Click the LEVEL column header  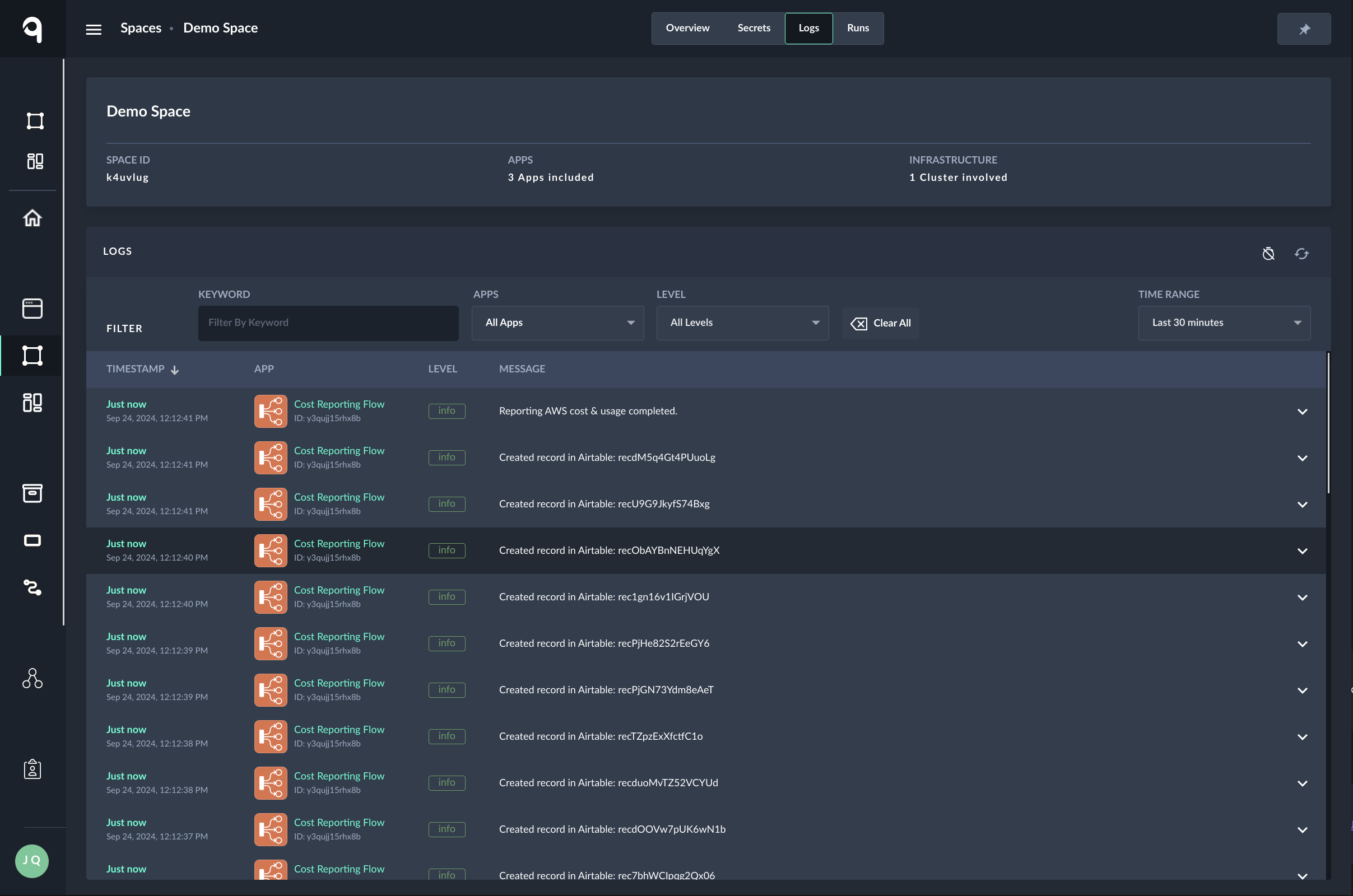coord(443,369)
